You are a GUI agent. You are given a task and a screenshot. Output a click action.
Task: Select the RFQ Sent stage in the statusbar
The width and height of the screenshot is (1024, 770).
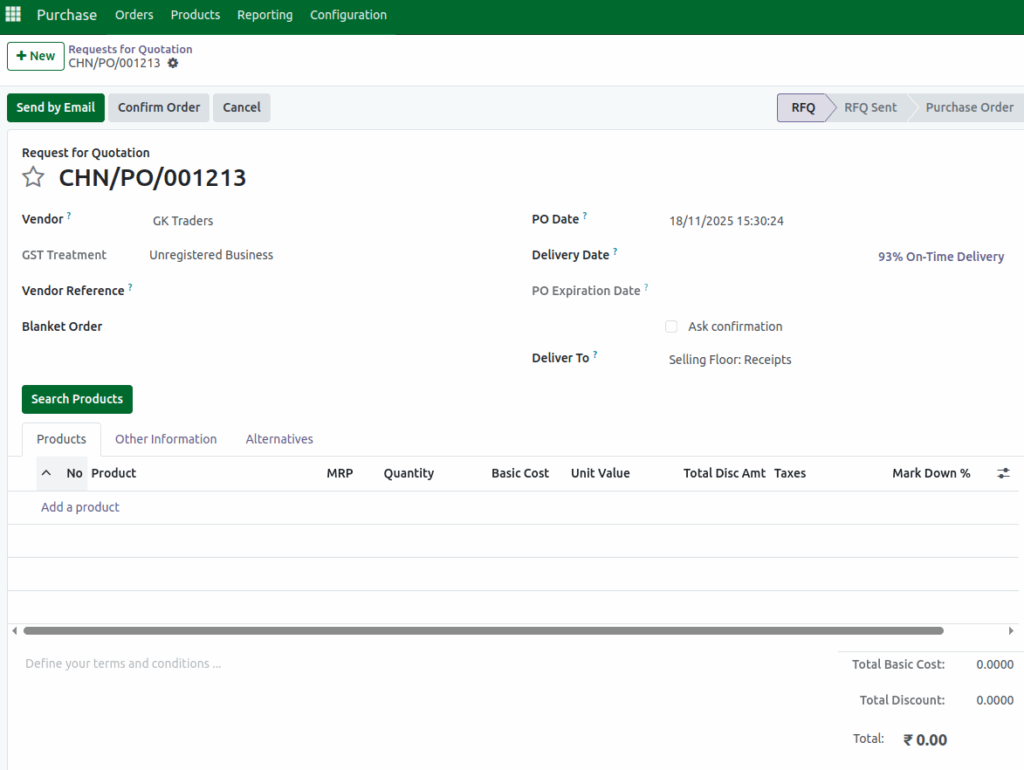click(x=869, y=107)
